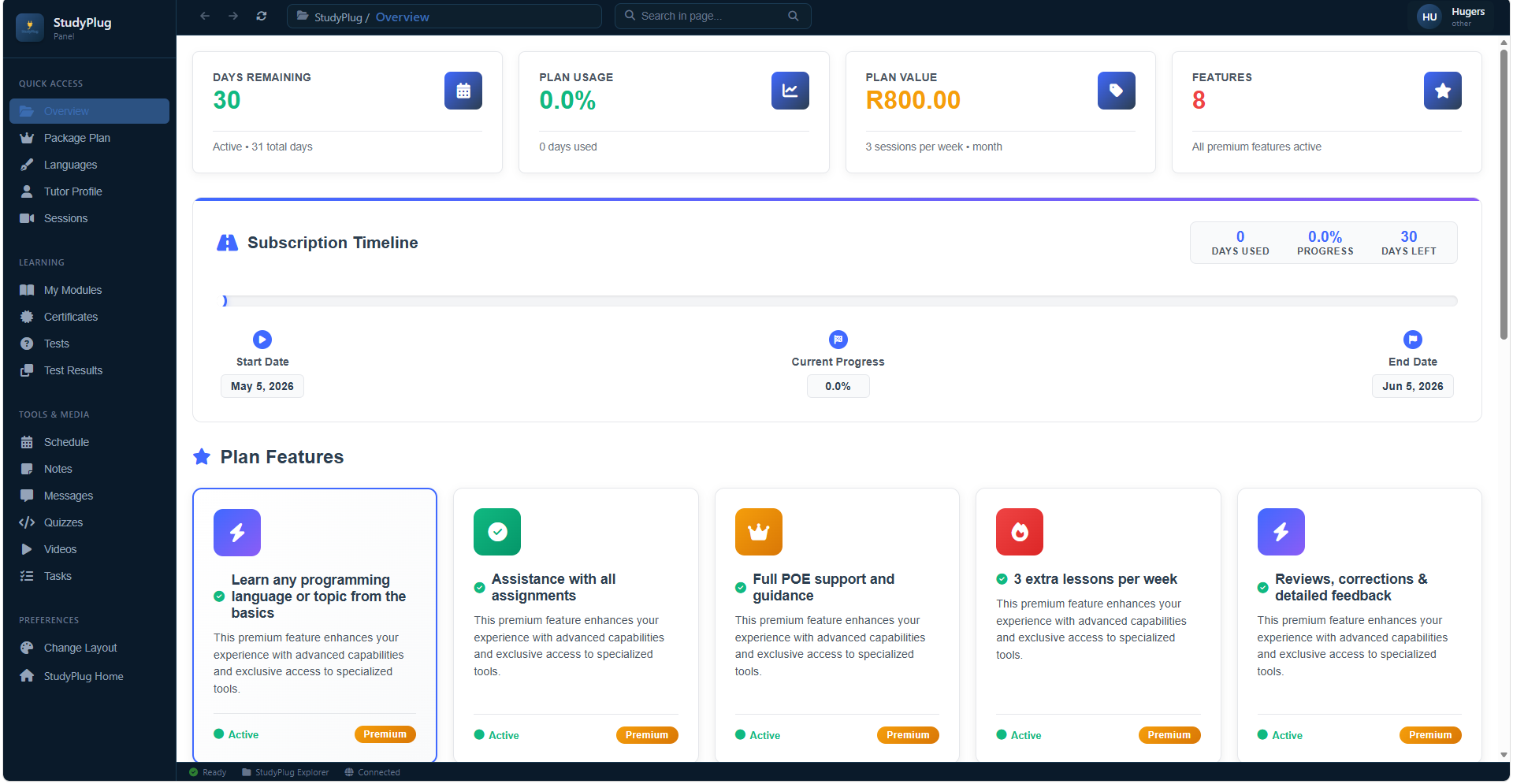Viewport: 1513px width, 784px height.
Task: Click the page vertical scrollbar
Action: (x=1504, y=195)
